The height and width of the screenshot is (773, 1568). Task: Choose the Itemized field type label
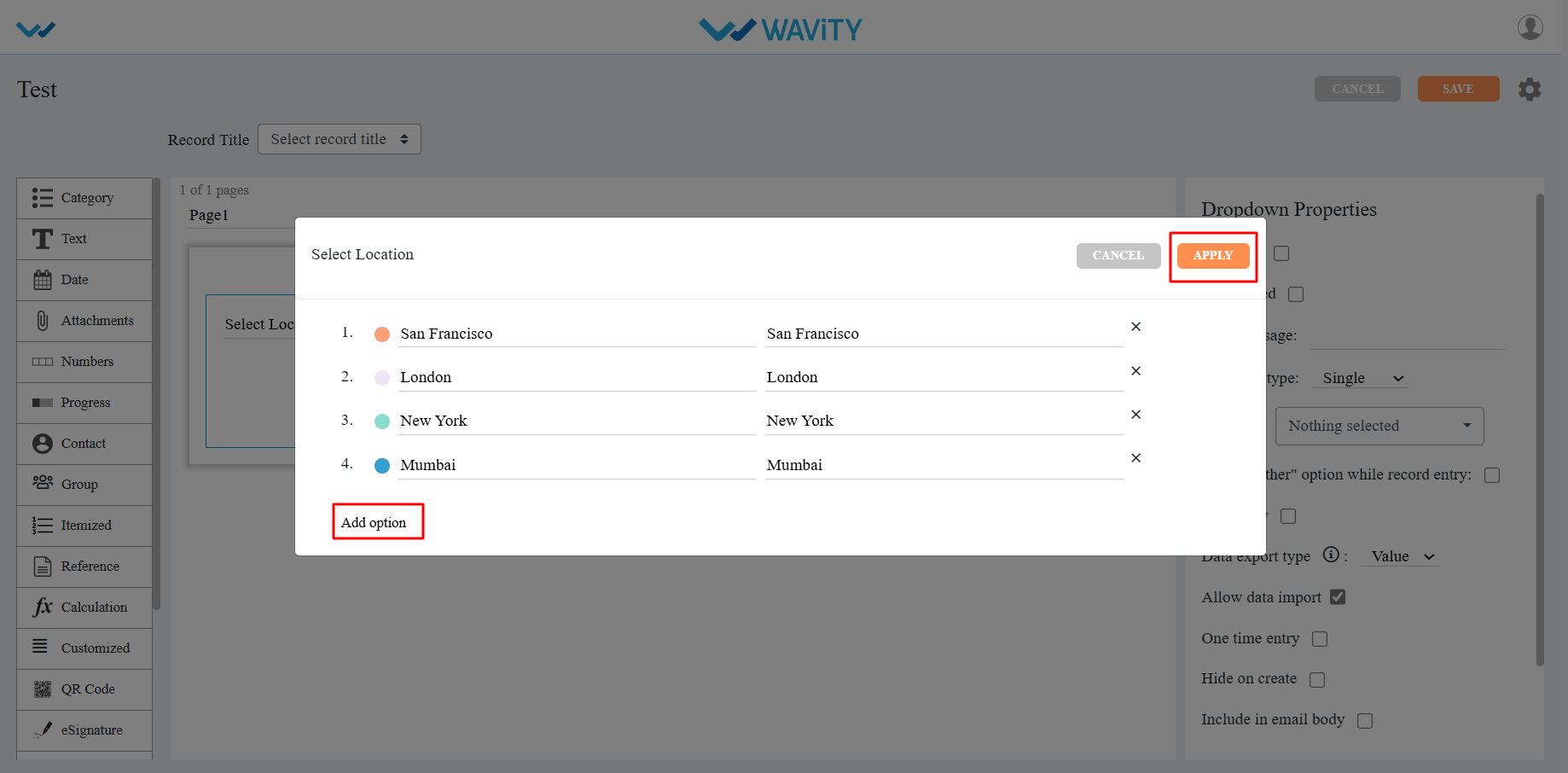(86, 526)
